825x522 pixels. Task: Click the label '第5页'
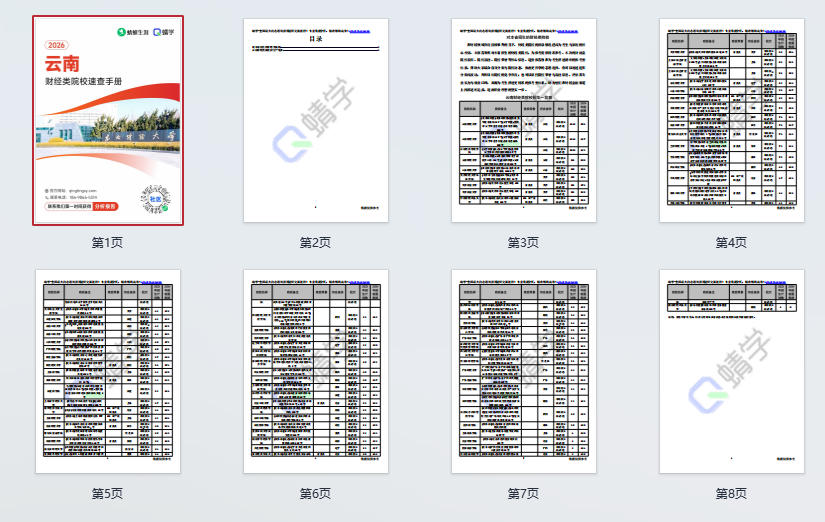pyautogui.click(x=107, y=494)
